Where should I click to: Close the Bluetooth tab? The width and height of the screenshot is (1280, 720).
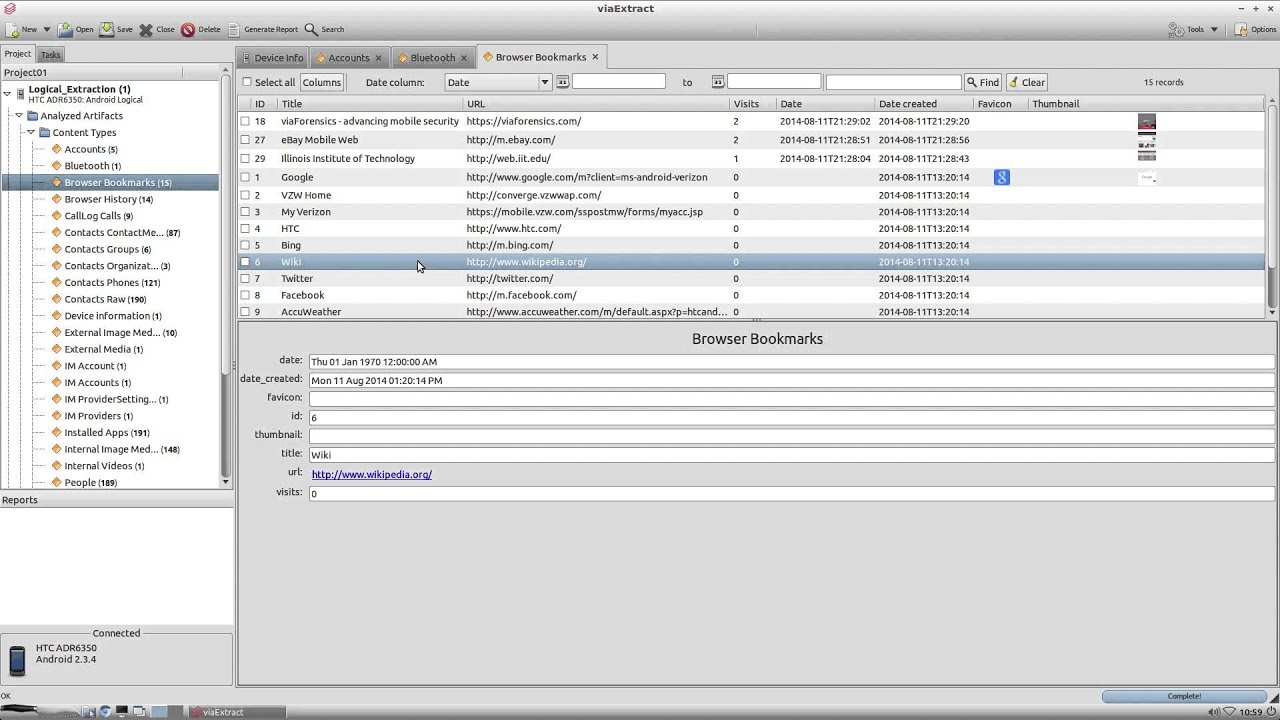pos(464,57)
